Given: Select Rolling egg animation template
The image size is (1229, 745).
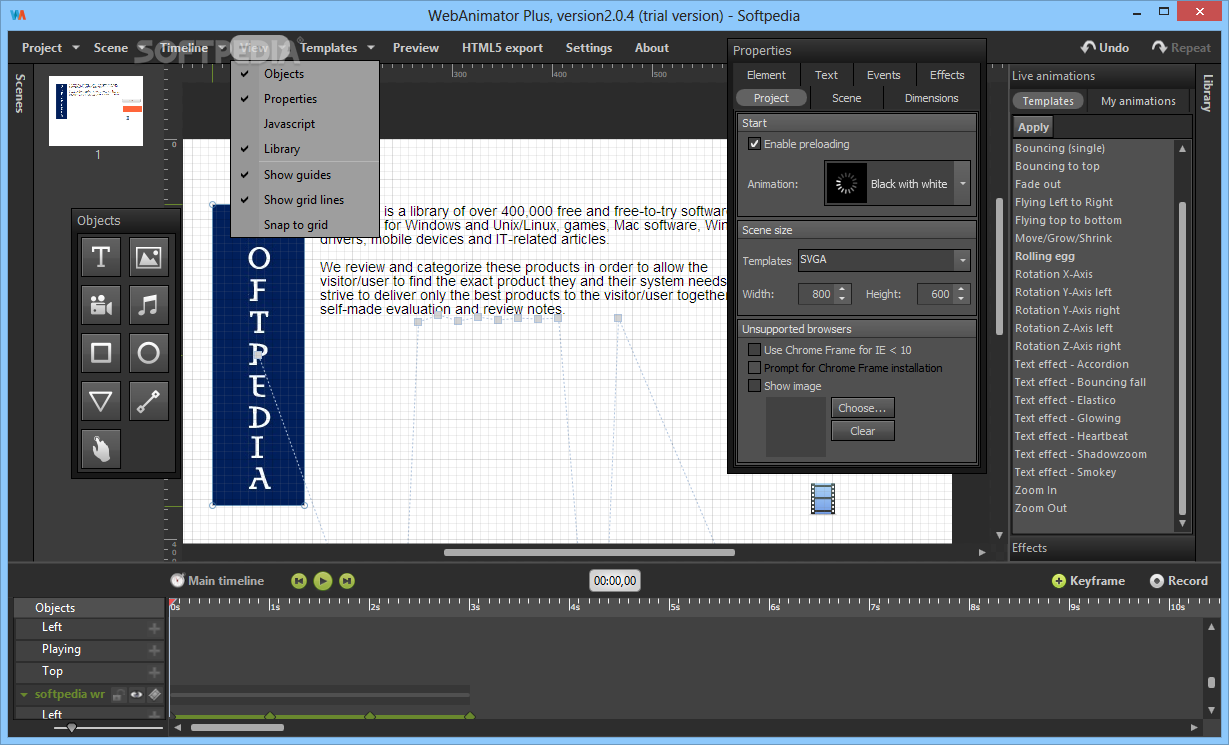Looking at the screenshot, I should (x=1044, y=256).
